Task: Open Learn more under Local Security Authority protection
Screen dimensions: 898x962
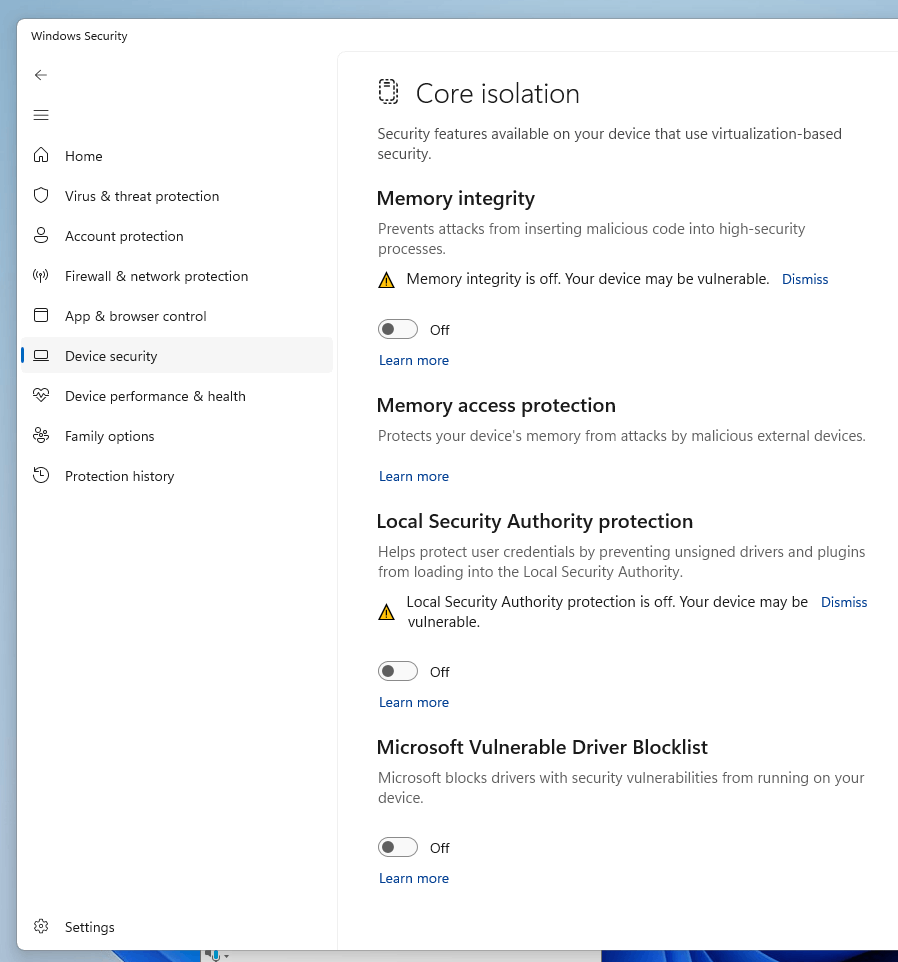Action: [413, 702]
